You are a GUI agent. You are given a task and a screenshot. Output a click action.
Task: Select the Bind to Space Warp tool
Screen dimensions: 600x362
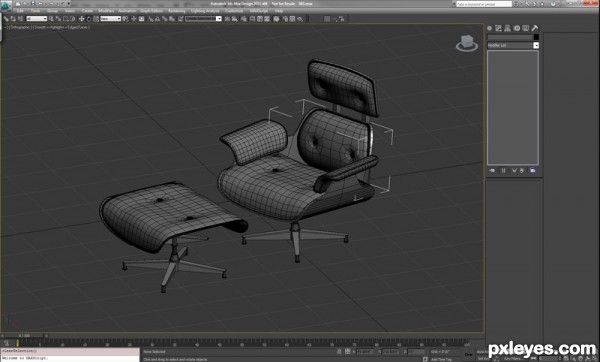point(20,18)
